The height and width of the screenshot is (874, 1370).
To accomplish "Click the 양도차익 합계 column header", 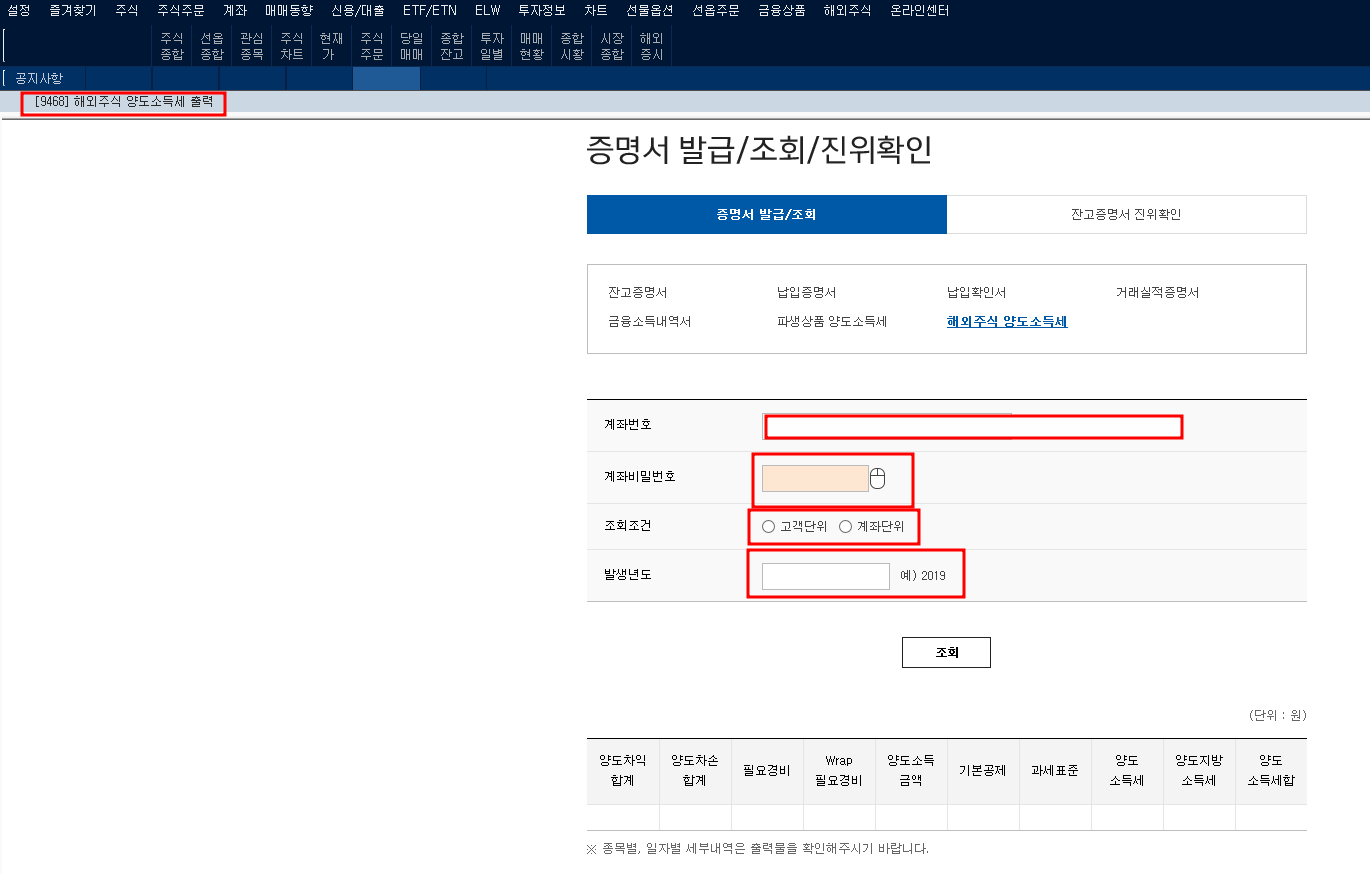I will click(623, 771).
